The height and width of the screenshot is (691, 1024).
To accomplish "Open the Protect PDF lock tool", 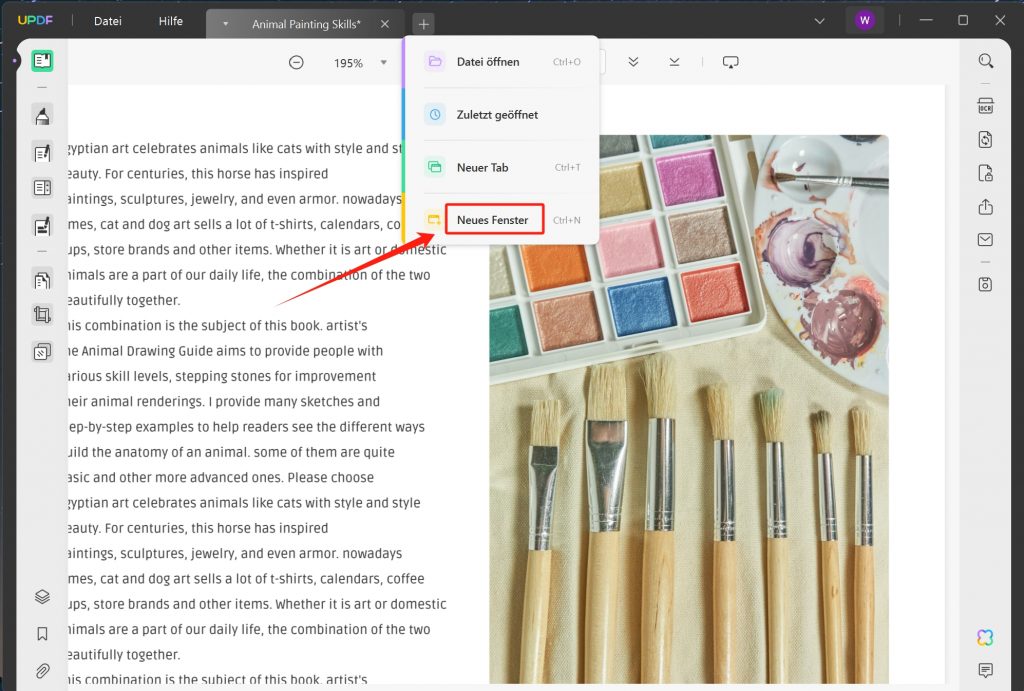I will coord(985,173).
